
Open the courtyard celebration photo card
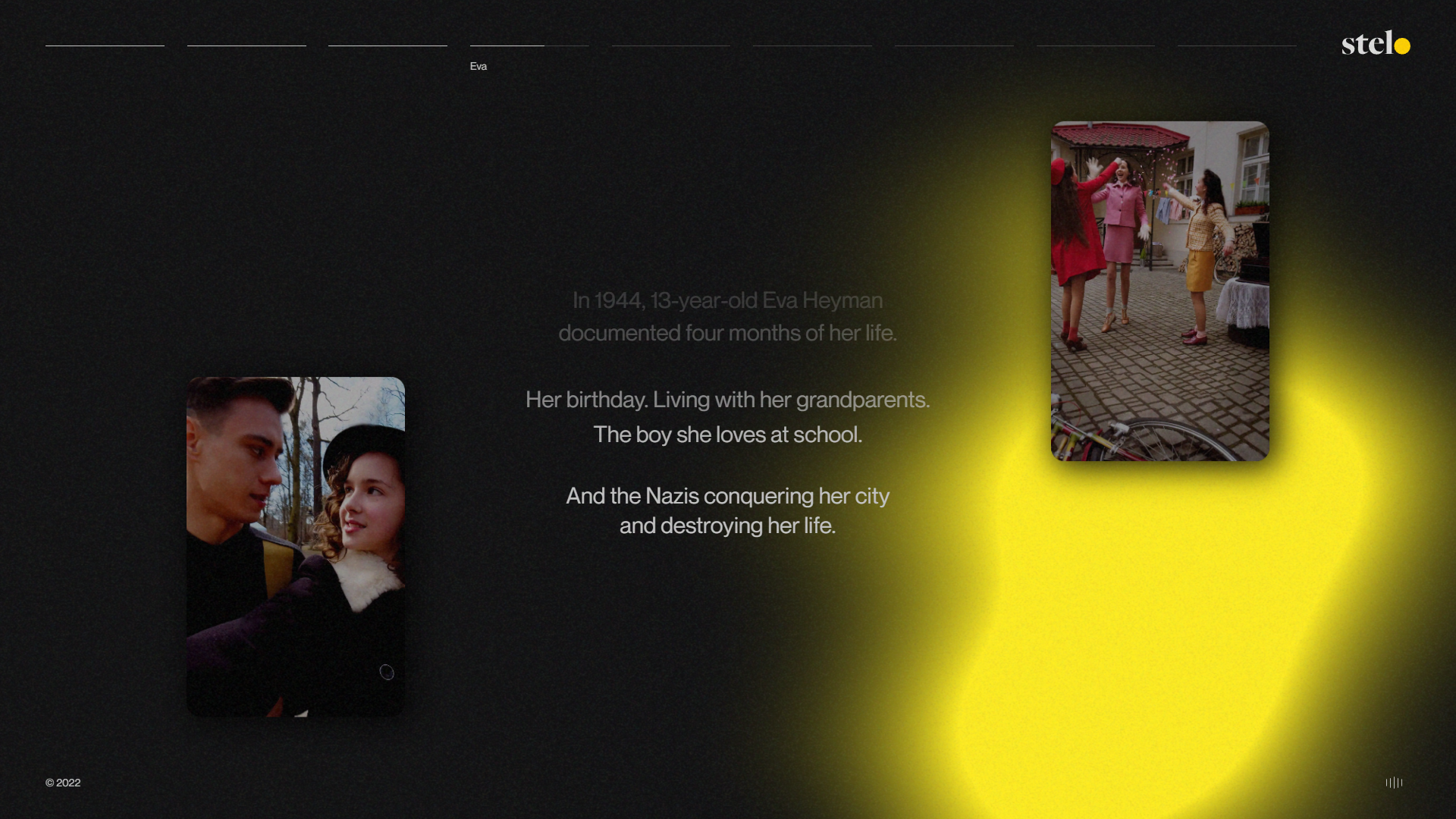click(1159, 291)
